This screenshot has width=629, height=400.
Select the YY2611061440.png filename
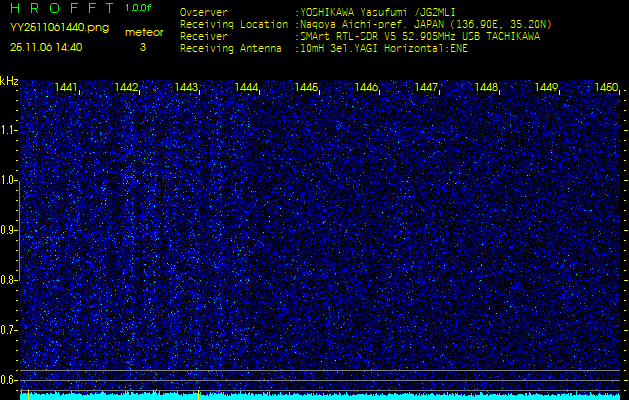pos(59,28)
